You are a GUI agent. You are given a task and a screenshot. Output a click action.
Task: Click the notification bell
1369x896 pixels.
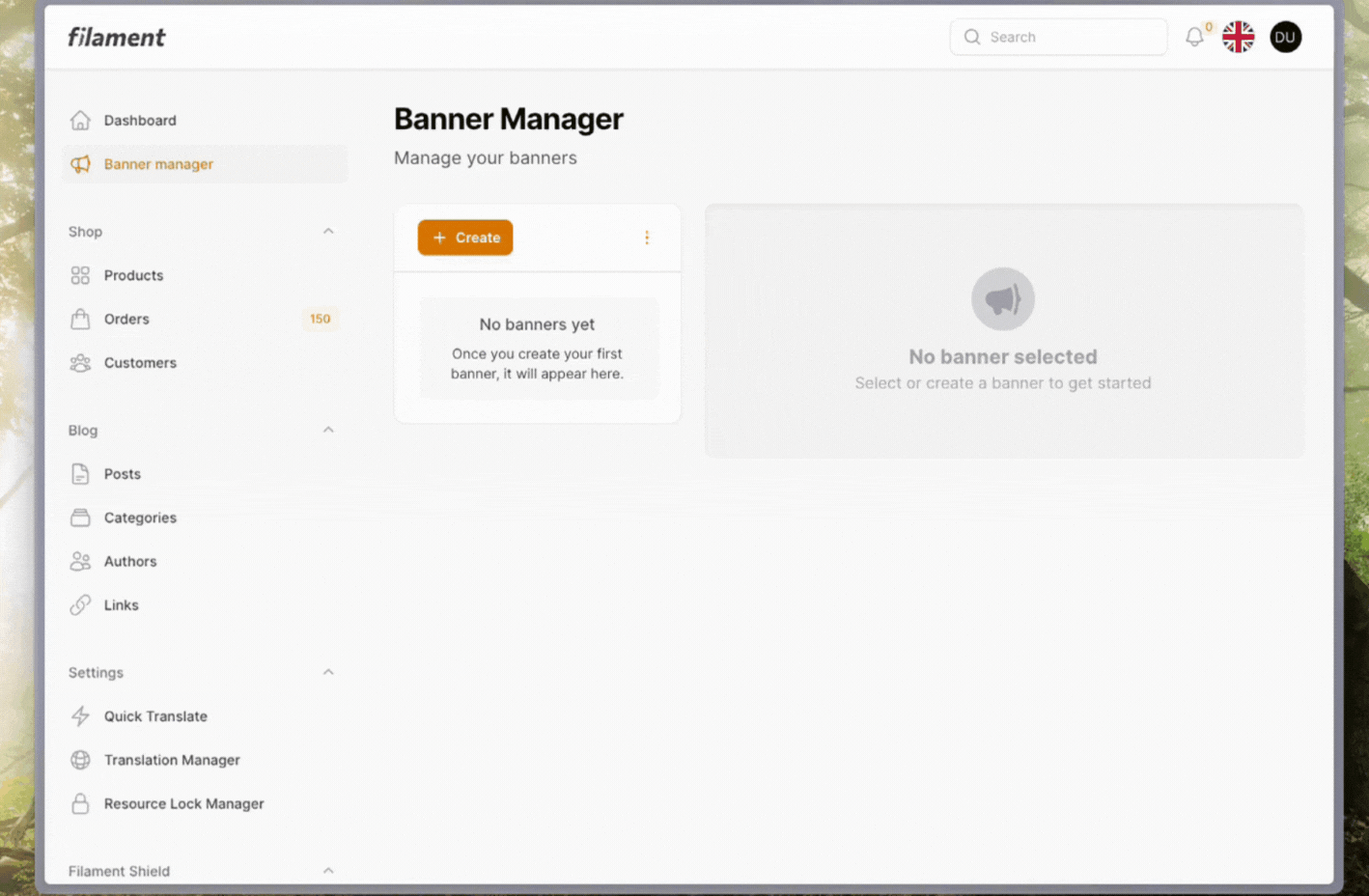click(x=1193, y=37)
